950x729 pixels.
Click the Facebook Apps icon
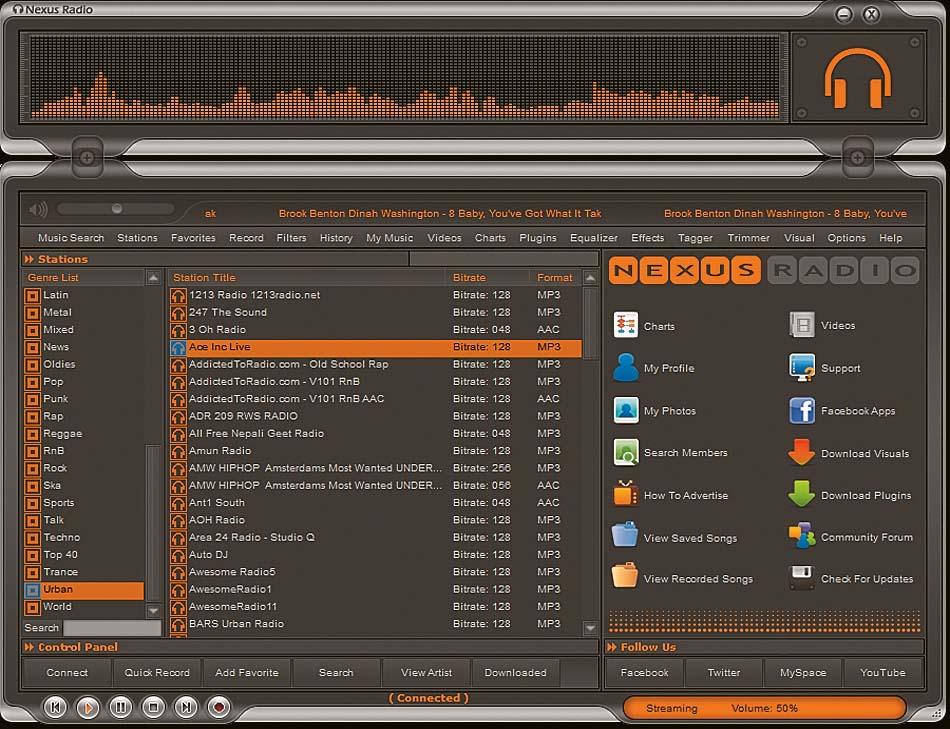point(802,411)
